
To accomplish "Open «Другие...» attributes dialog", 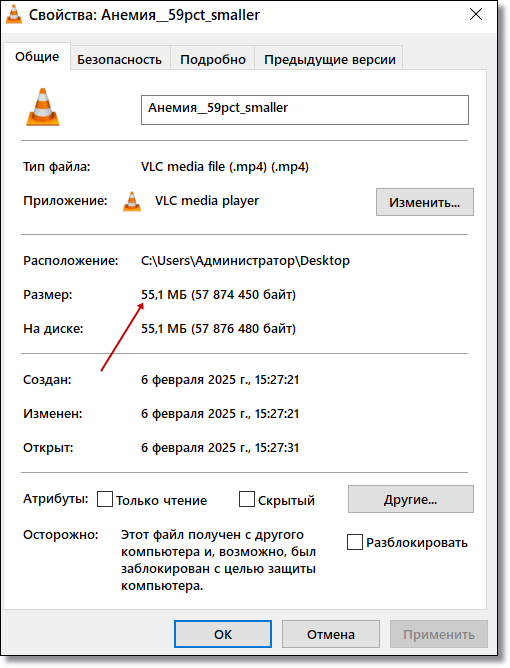I will coord(411,499).
